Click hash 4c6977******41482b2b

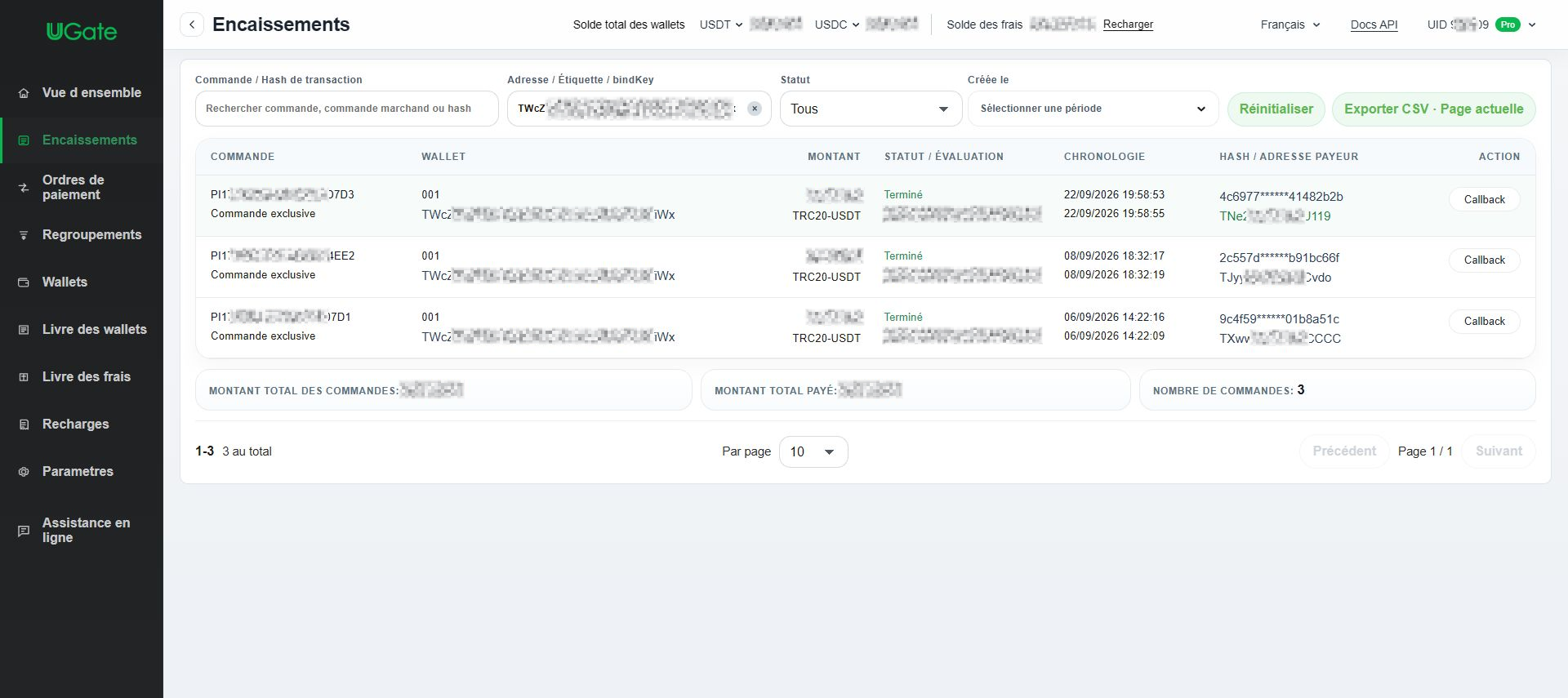(x=1281, y=196)
